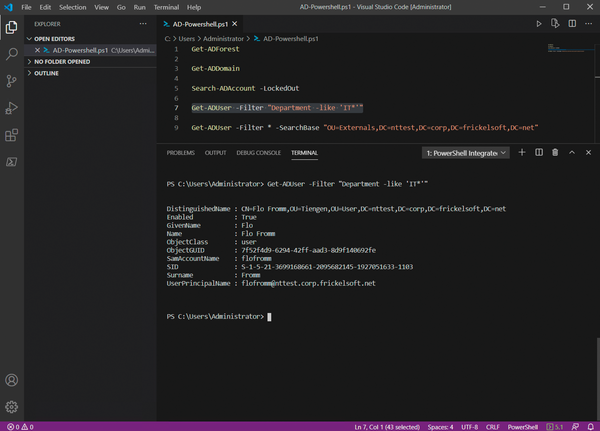Open the View menu
Image resolution: width=600 pixels, height=431 pixels.
click(x=101, y=7)
